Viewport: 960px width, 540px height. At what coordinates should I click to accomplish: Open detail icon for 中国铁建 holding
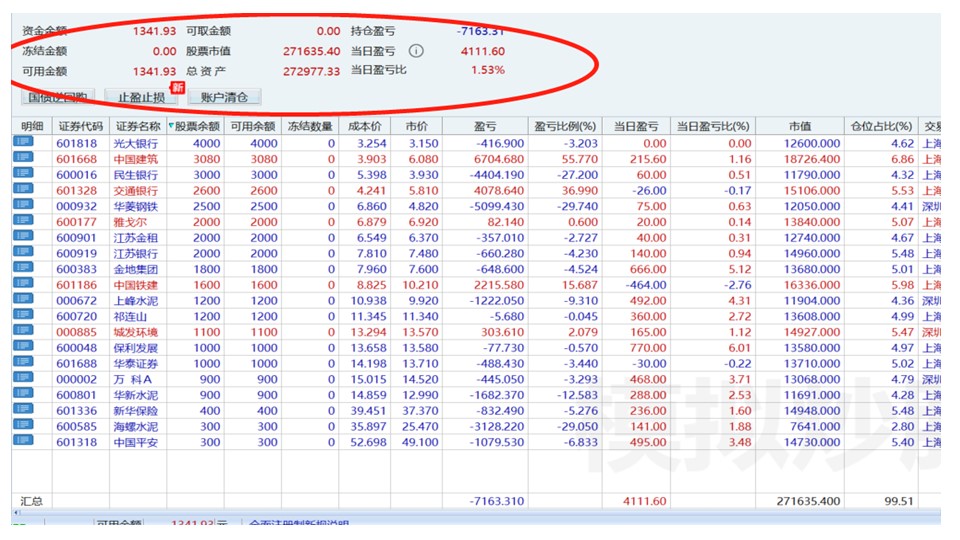click(x=23, y=285)
